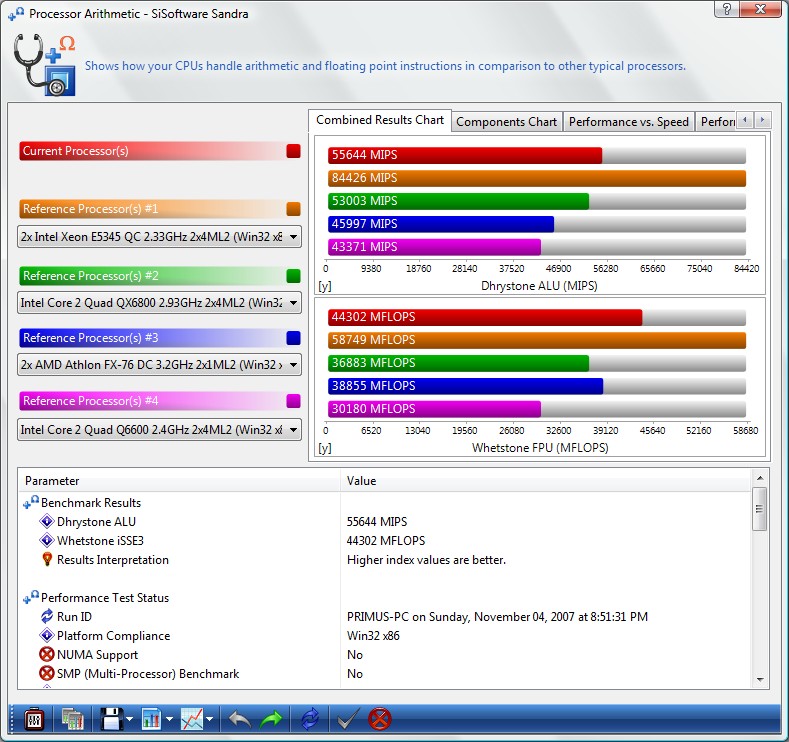
Task: Click the grey checkmark OK icon
Action: [x=348, y=719]
